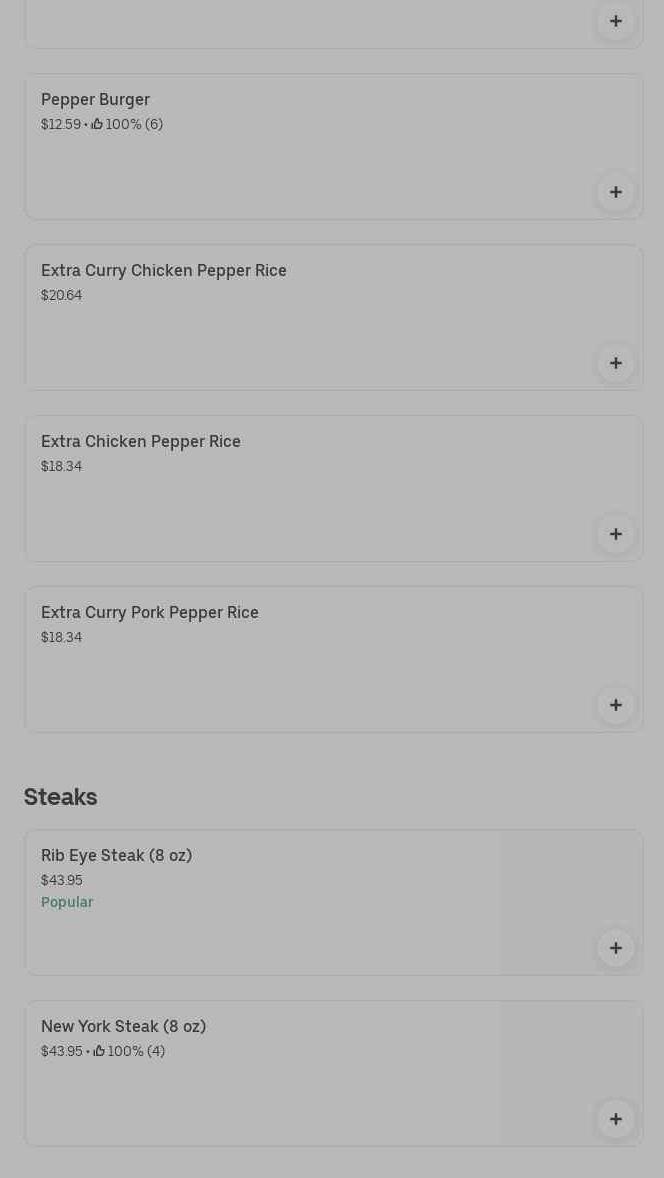Open New York Steak (8 oz) title
664x1178 pixels.
[123, 1027]
